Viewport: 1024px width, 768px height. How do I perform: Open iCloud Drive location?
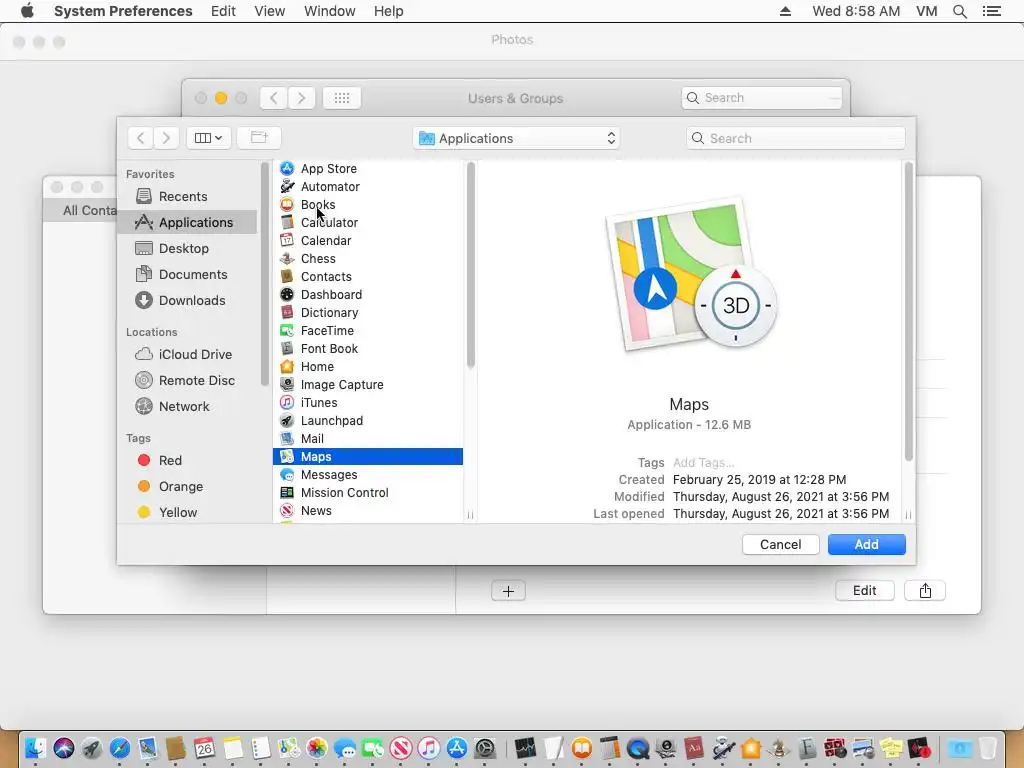187,354
